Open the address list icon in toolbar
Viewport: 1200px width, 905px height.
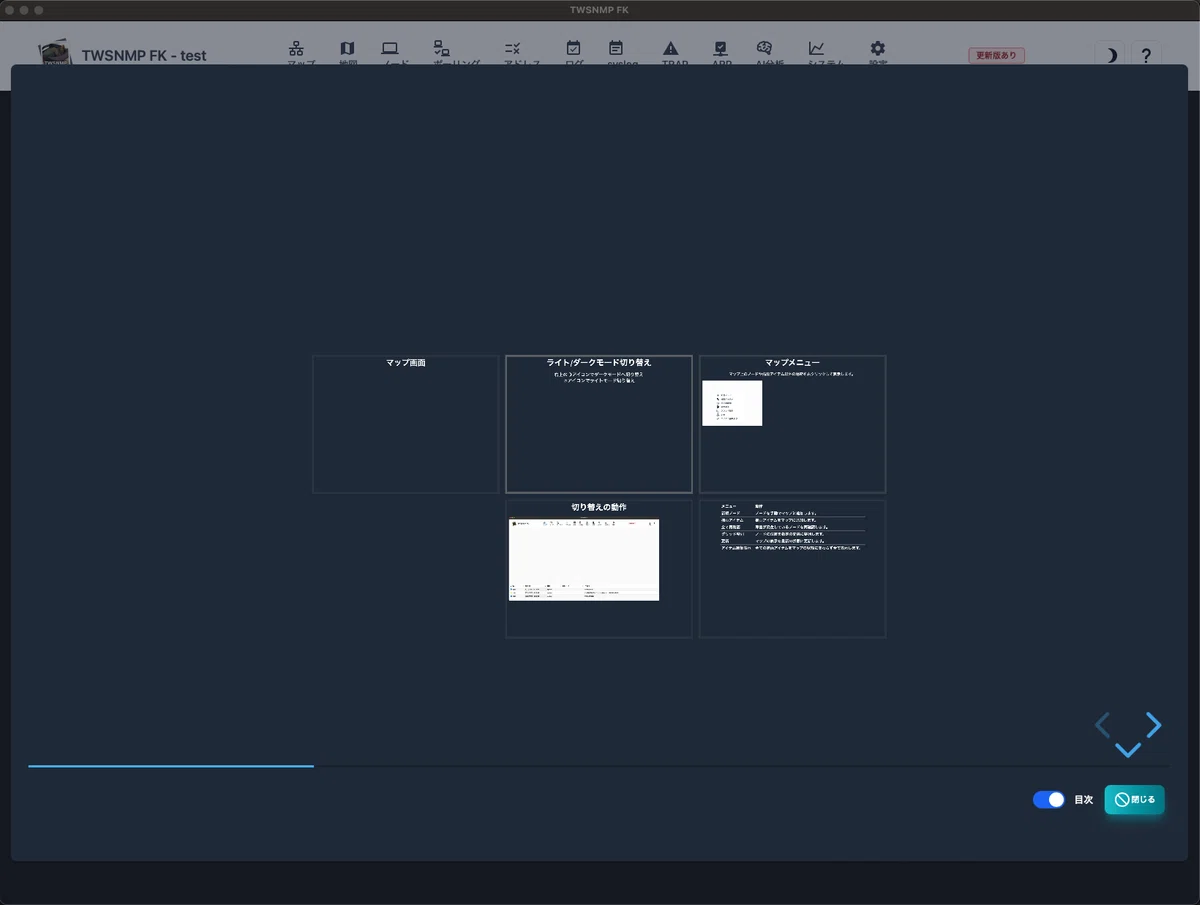(x=512, y=48)
